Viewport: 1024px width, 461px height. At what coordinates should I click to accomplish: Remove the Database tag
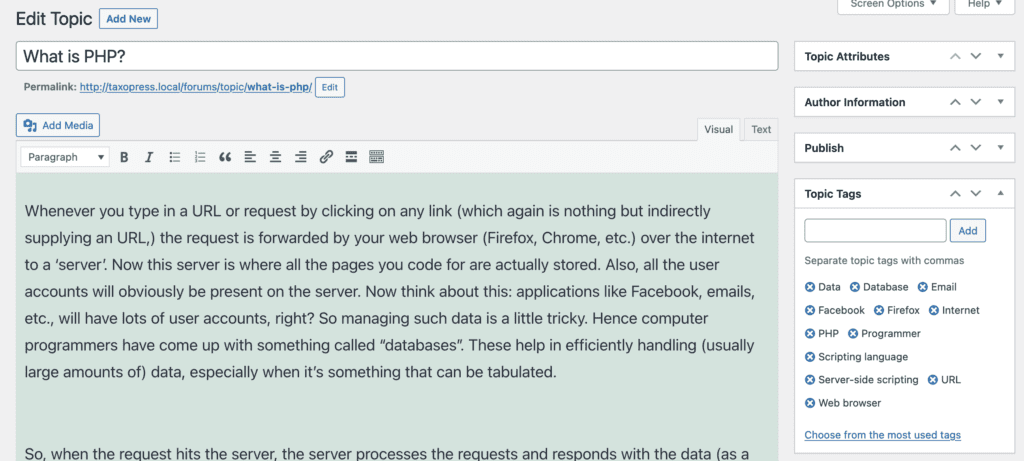[x=855, y=287]
